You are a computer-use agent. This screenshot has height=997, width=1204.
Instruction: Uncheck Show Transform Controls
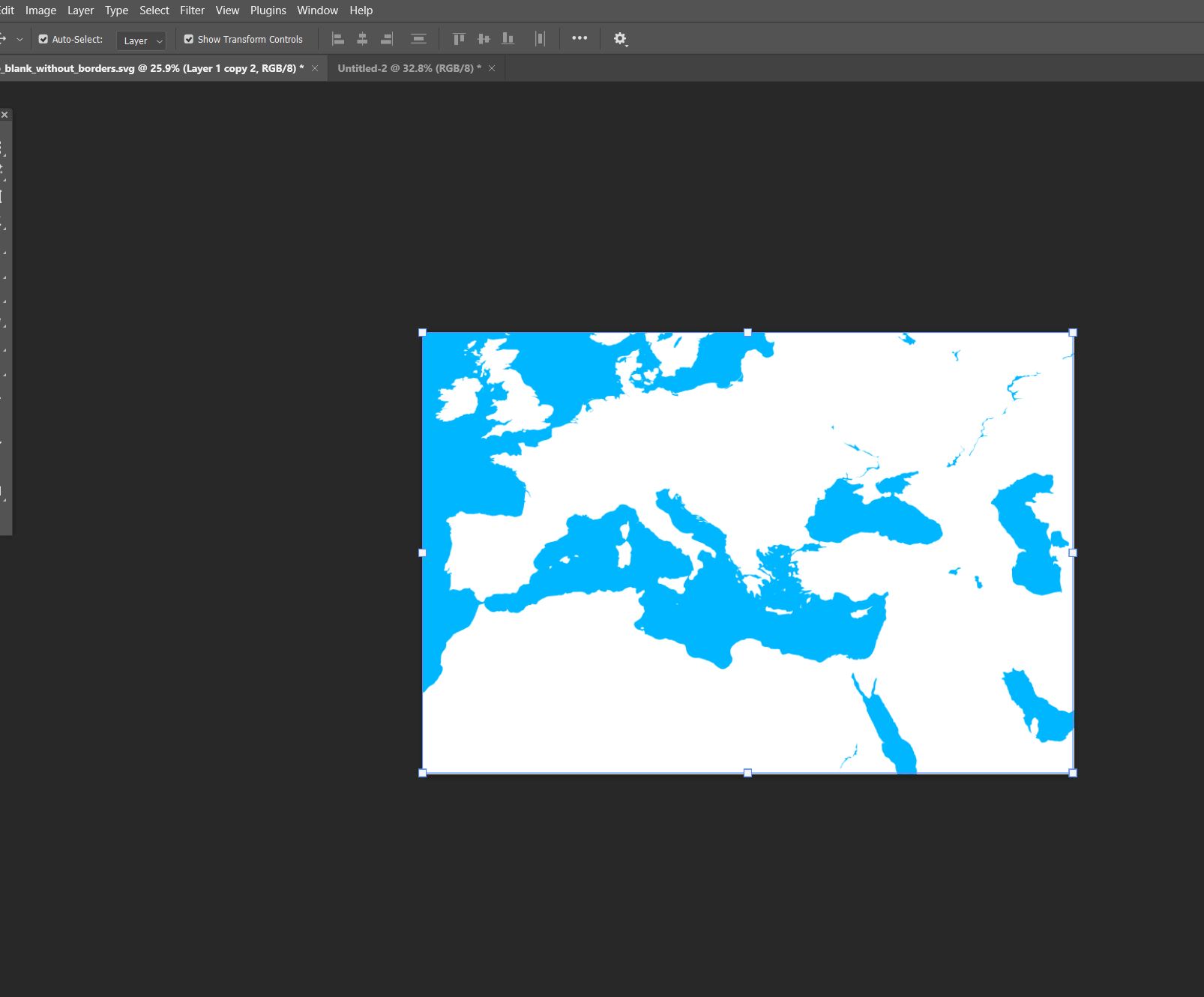pos(189,39)
